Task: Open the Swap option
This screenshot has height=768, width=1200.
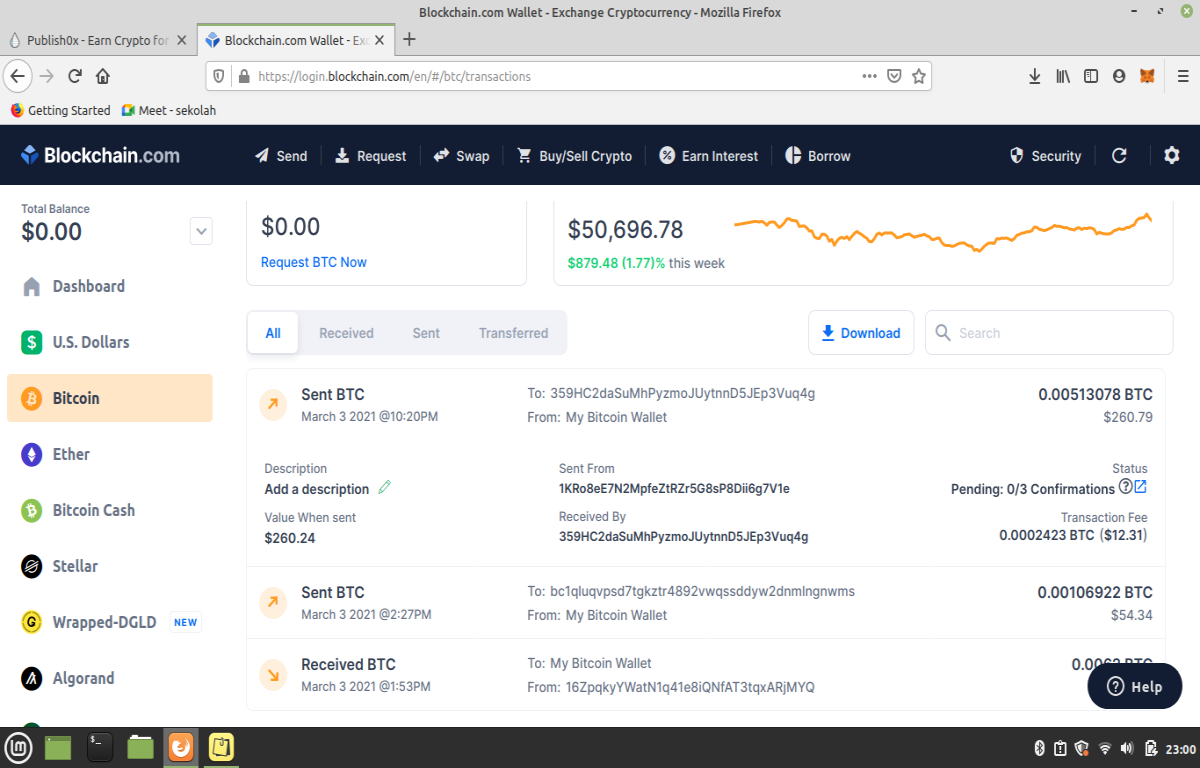Action: (461, 156)
